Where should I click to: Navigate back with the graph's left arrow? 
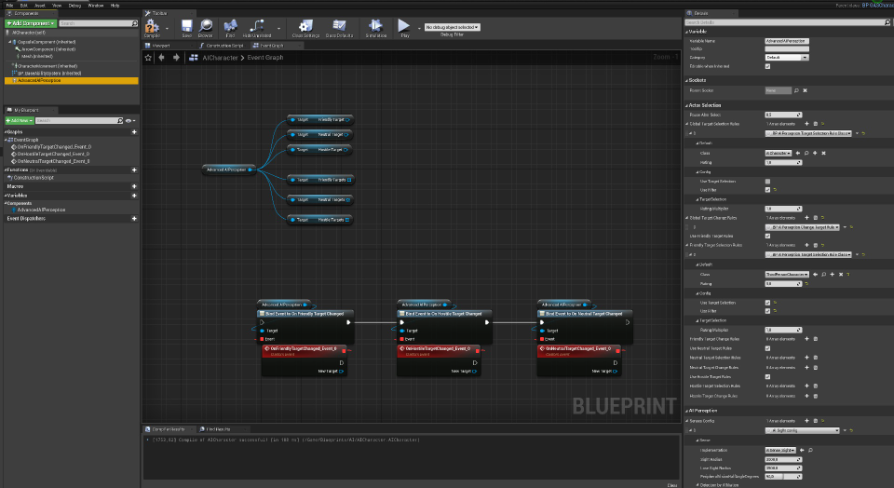[163, 58]
